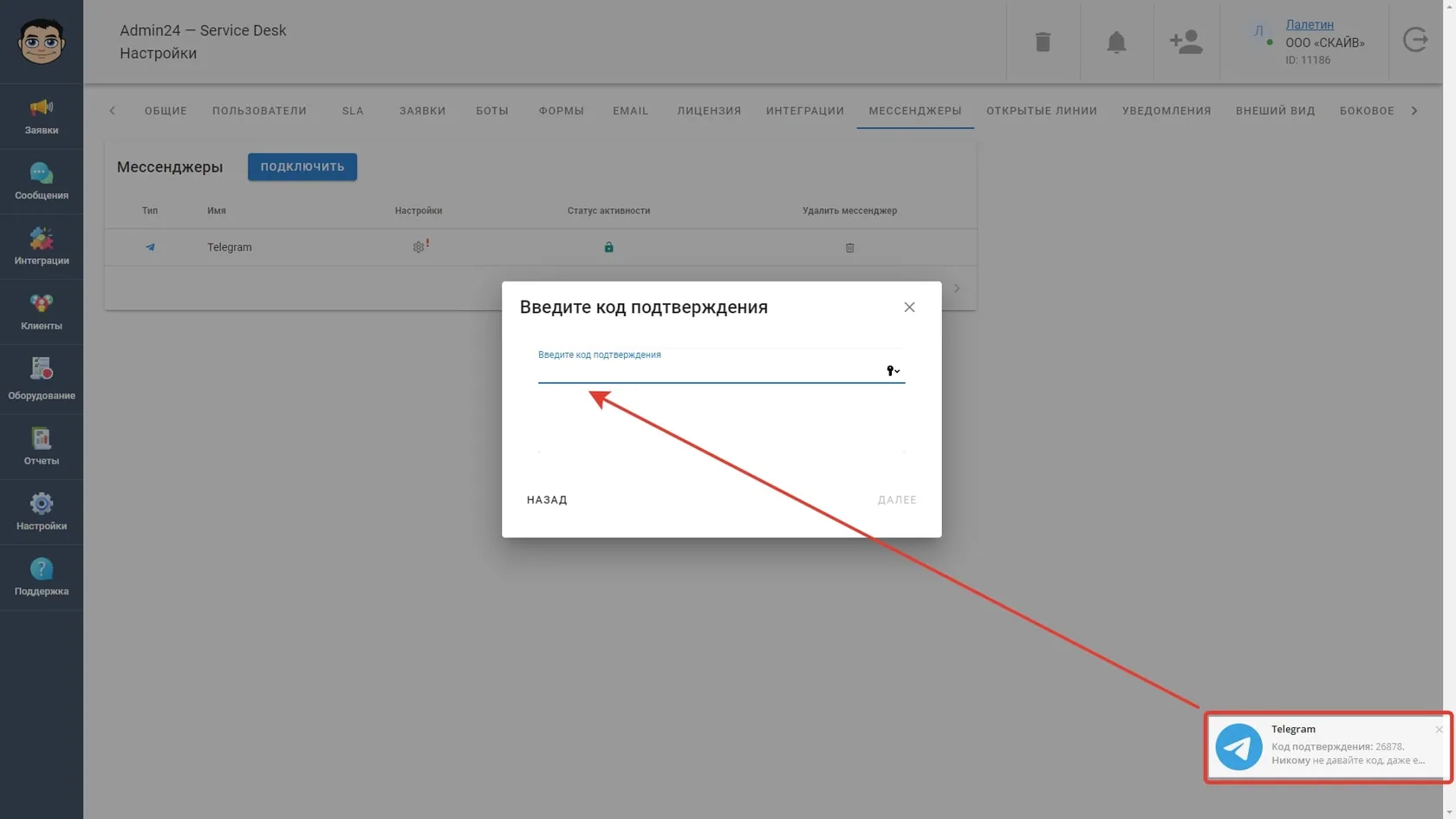Open the Заявки section in sidebar
Screen dimensions: 1456x819
(x=42, y=116)
